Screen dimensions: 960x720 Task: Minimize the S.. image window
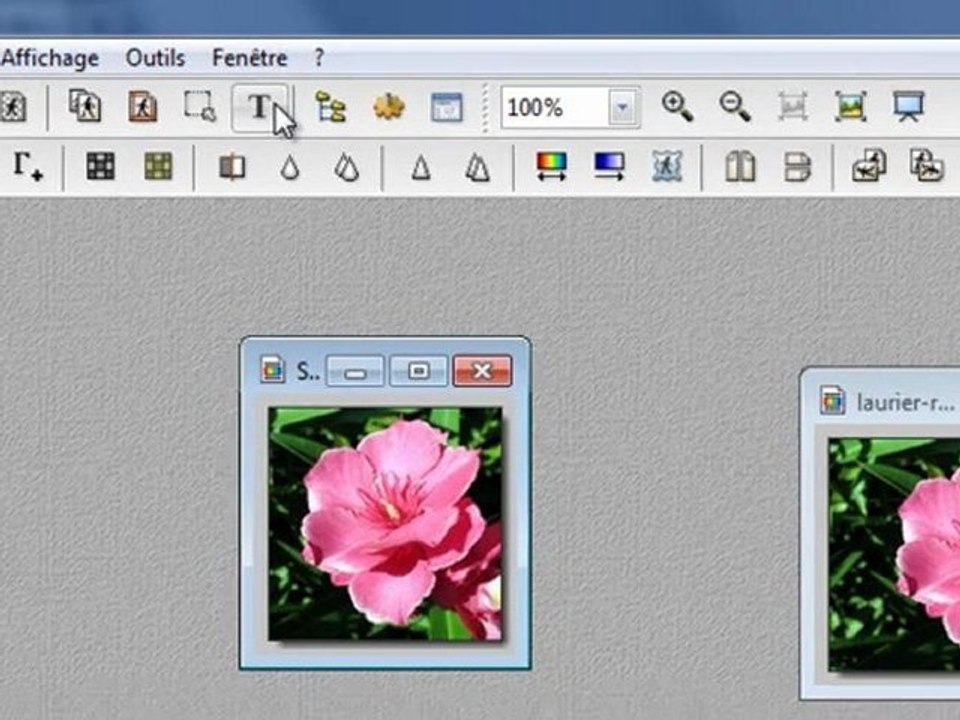355,371
